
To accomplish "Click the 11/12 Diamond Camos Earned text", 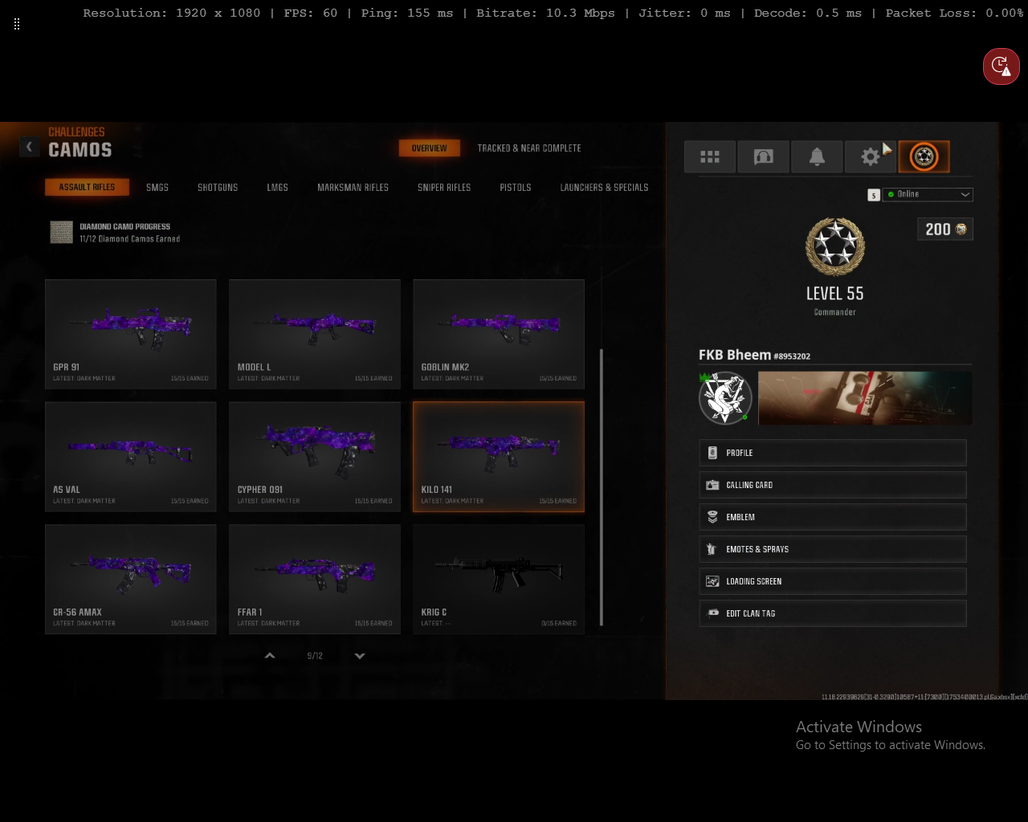I will click(x=130, y=239).
